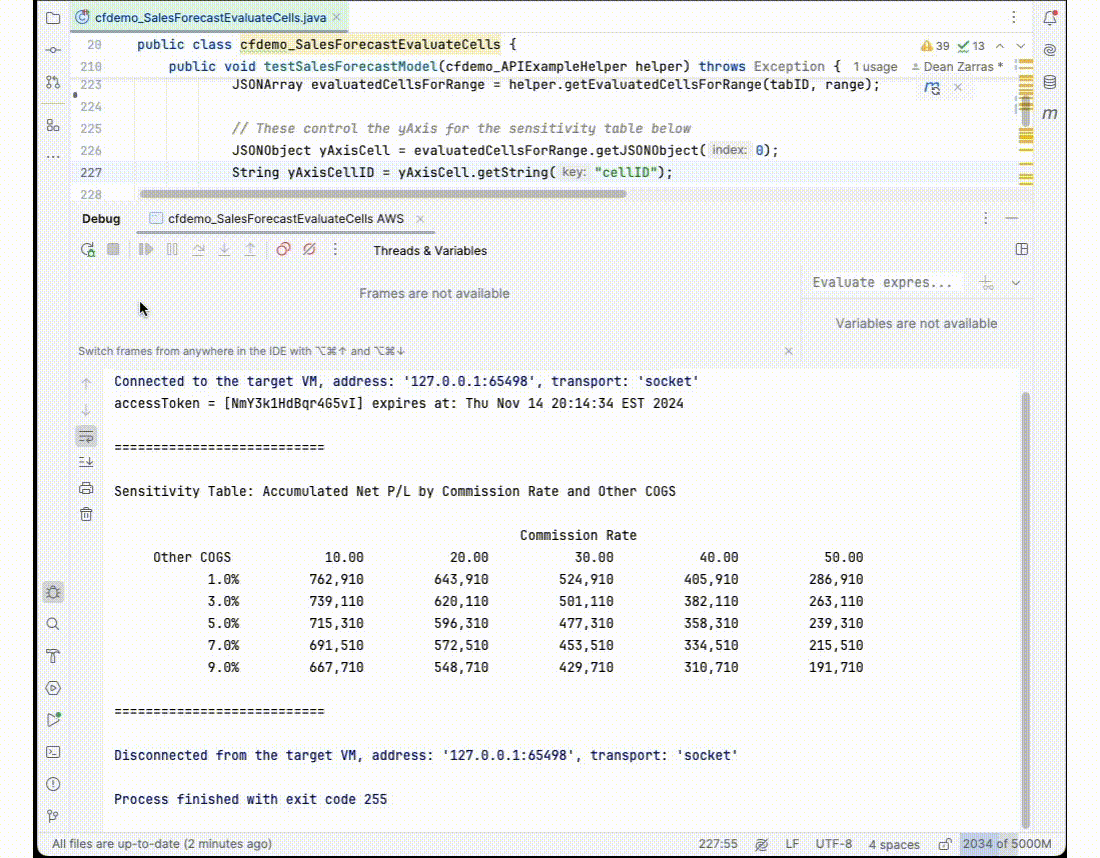Open the Maven tool window icon
The image size is (1100, 858).
1049,114
